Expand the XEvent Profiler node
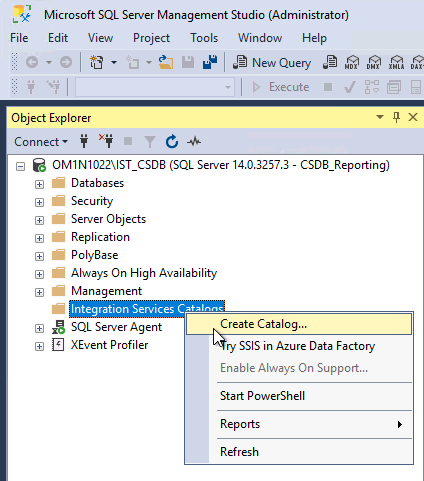Image resolution: width=424 pixels, height=481 pixels. point(39,346)
